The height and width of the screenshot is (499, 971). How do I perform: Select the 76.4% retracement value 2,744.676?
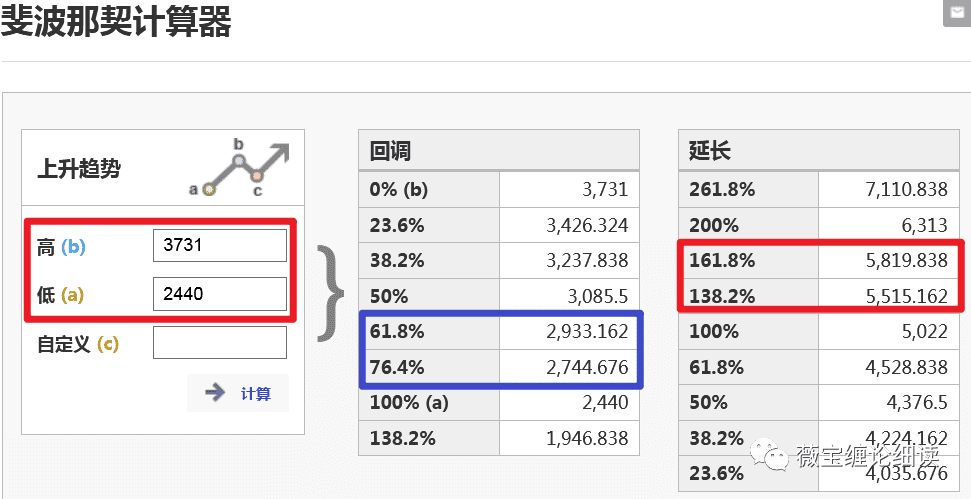pos(587,367)
